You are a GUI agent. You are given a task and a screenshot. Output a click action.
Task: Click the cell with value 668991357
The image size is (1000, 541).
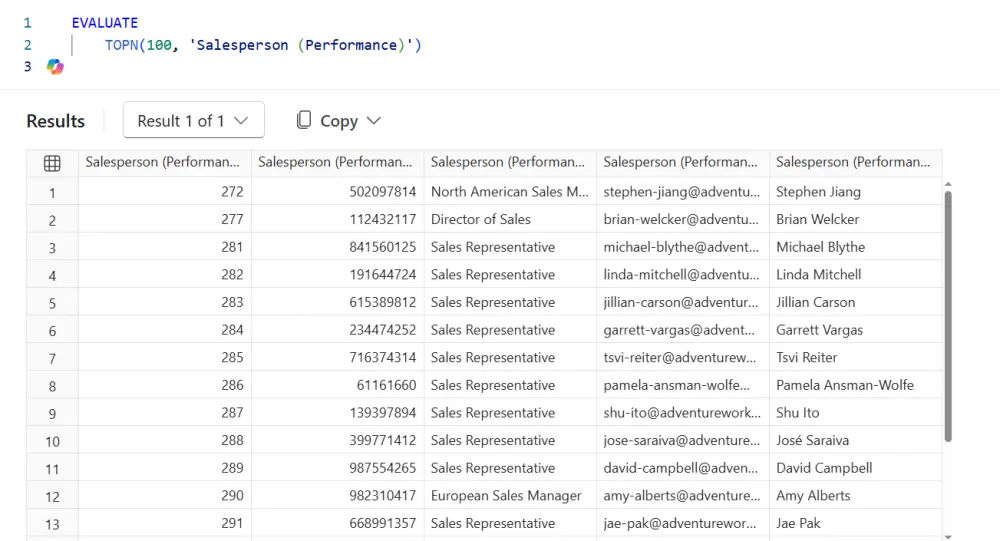(x=337, y=523)
